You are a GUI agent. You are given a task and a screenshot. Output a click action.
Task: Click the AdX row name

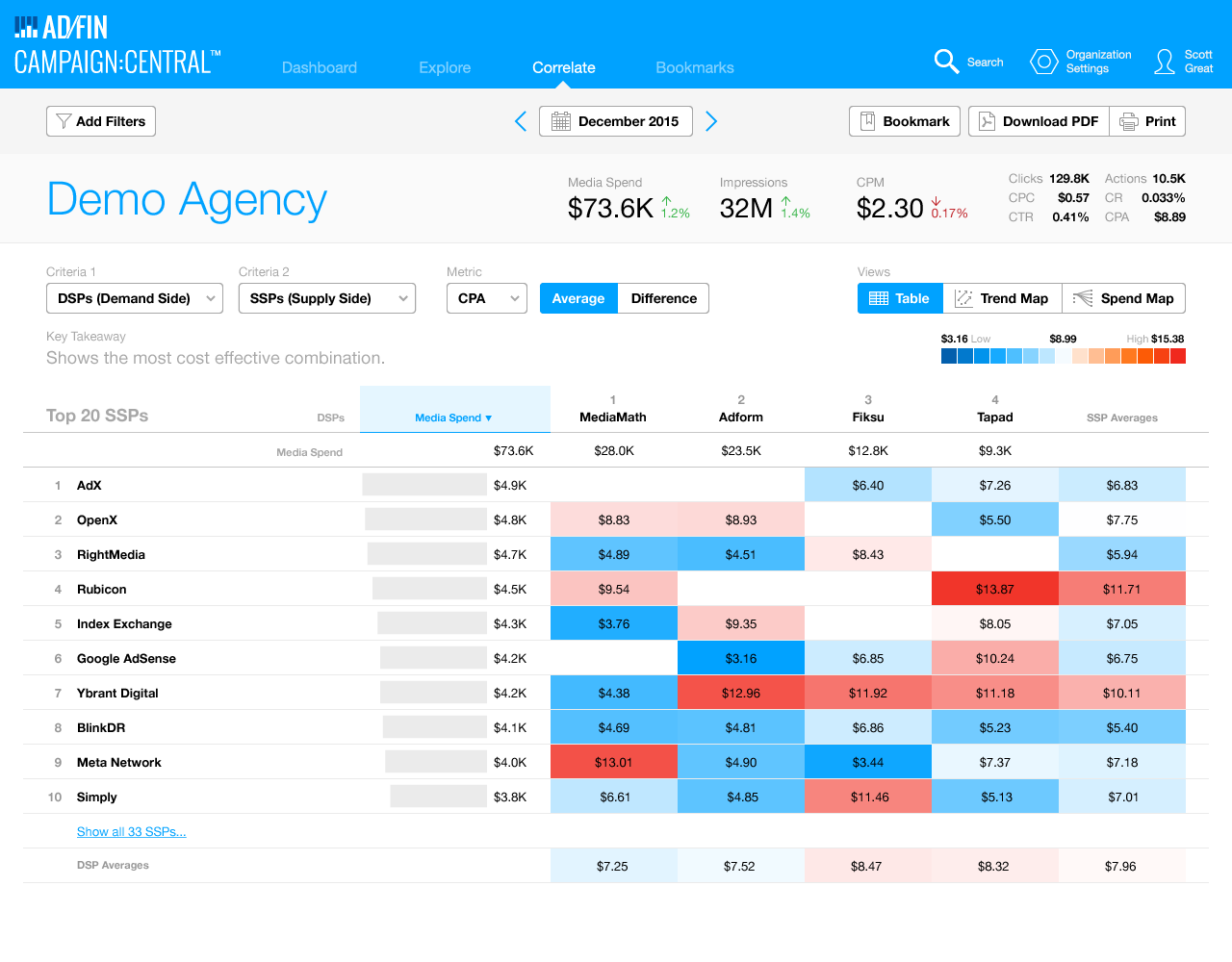pyautogui.click(x=90, y=485)
